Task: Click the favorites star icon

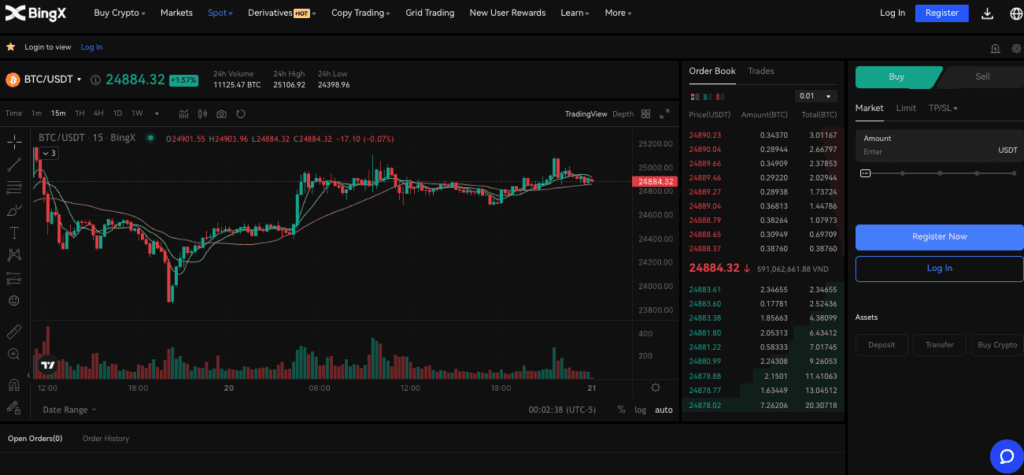Action: (x=10, y=47)
